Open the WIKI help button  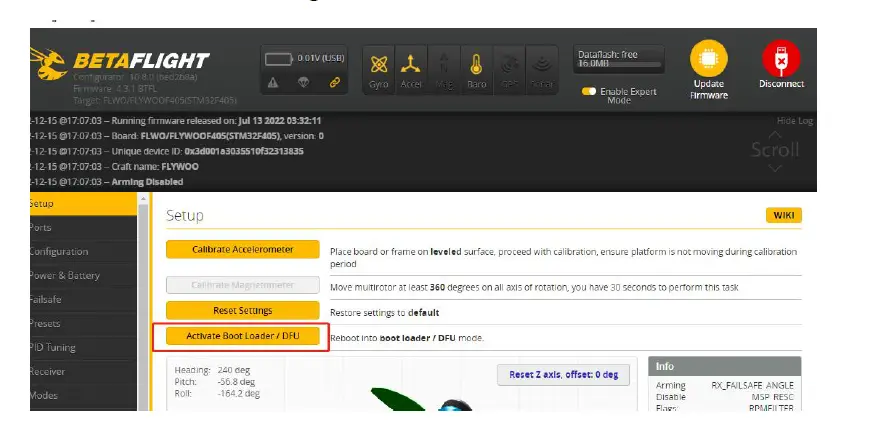coord(784,216)
